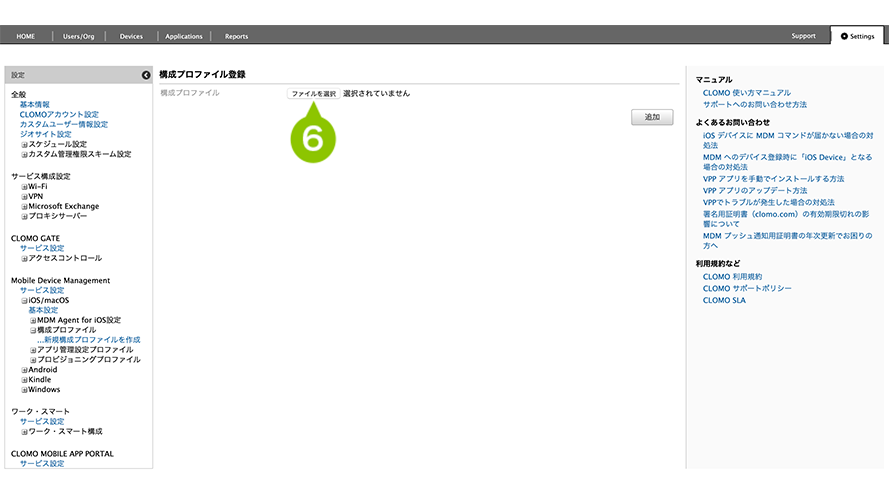The width and height of the screenshot is (889, 500).
Task: Open Support link in top bar
Action: pyautogui.click(x=803, y=36)
